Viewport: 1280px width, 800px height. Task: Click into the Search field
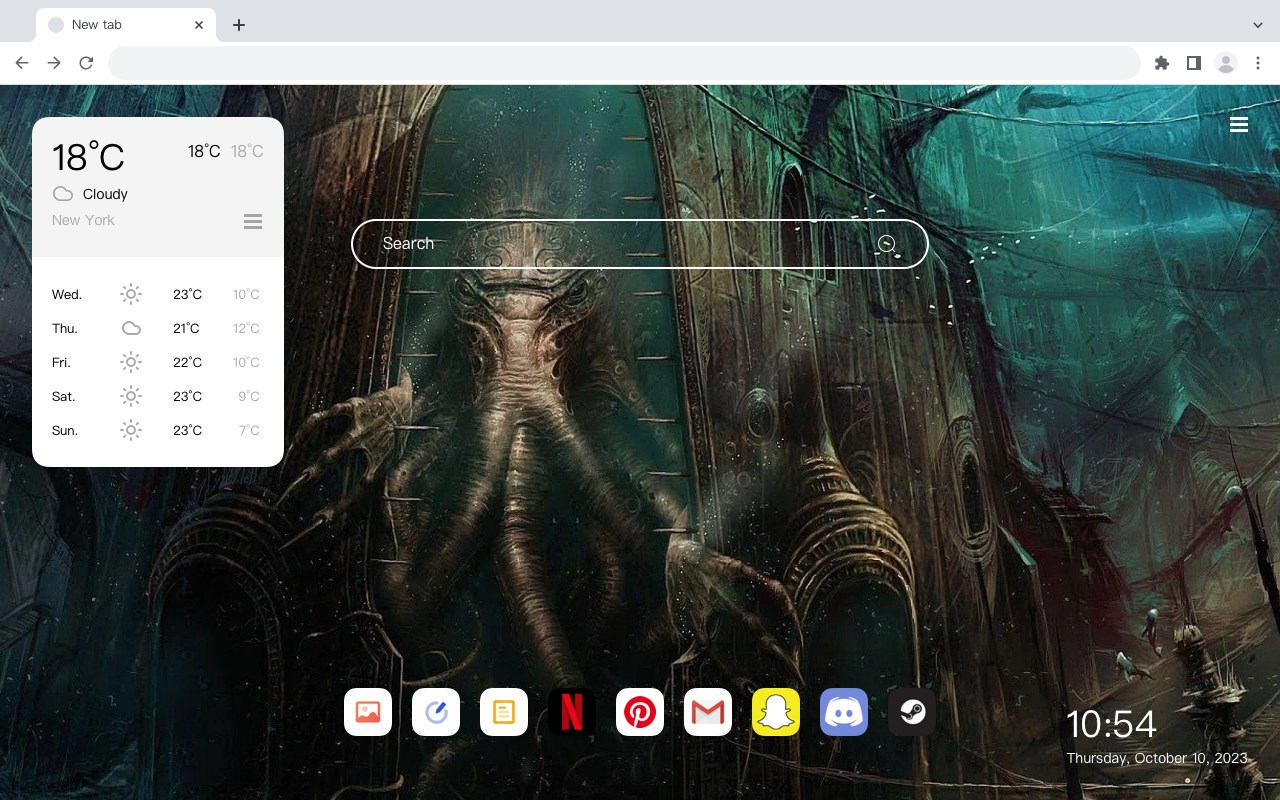tap(640, 244)
